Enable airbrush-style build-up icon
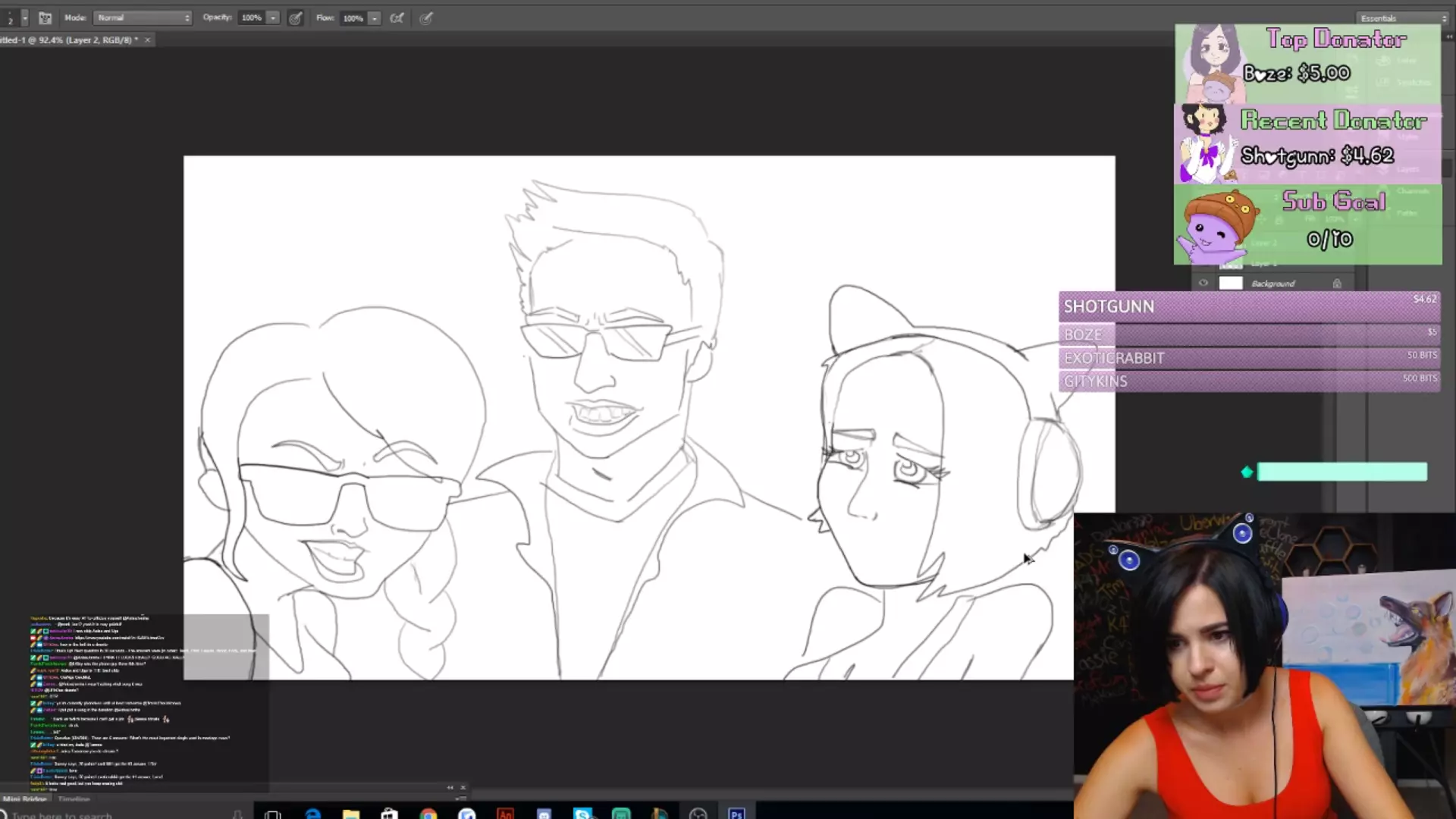Screen dimensions: 1456x819 coord(397,18)
